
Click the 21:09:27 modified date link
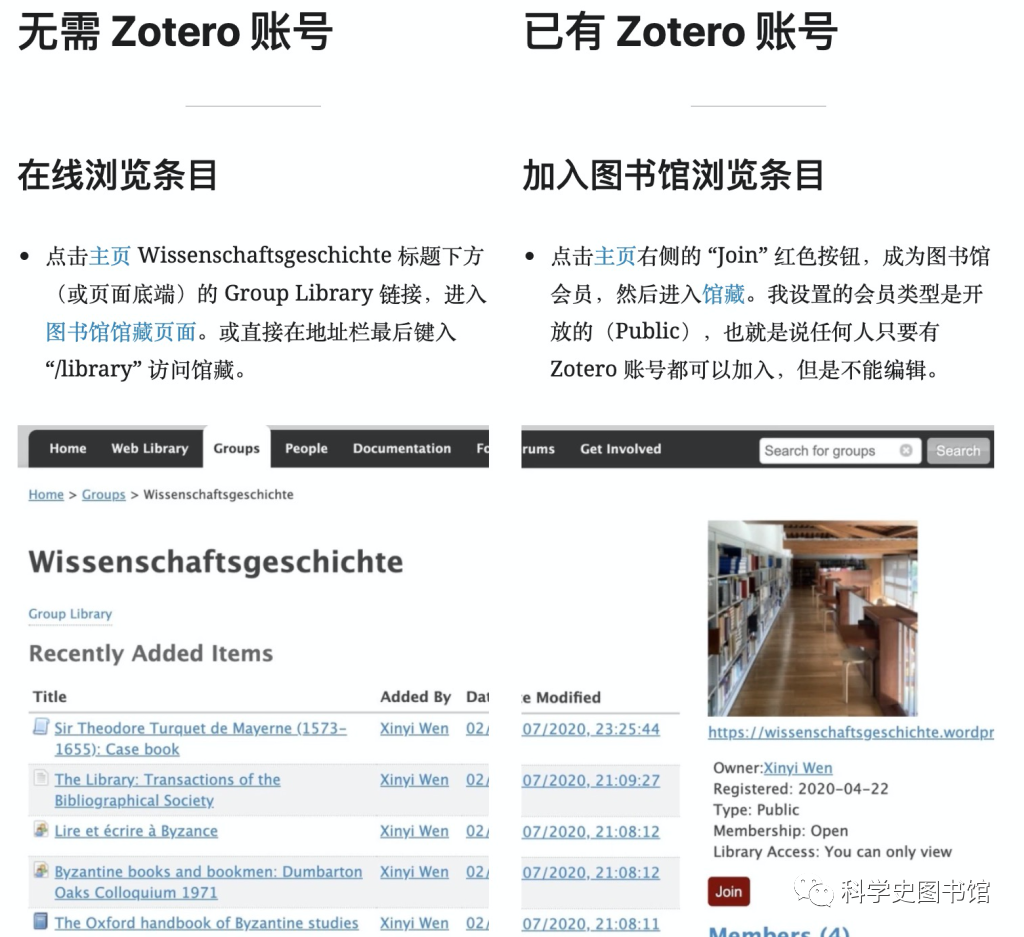591,781
